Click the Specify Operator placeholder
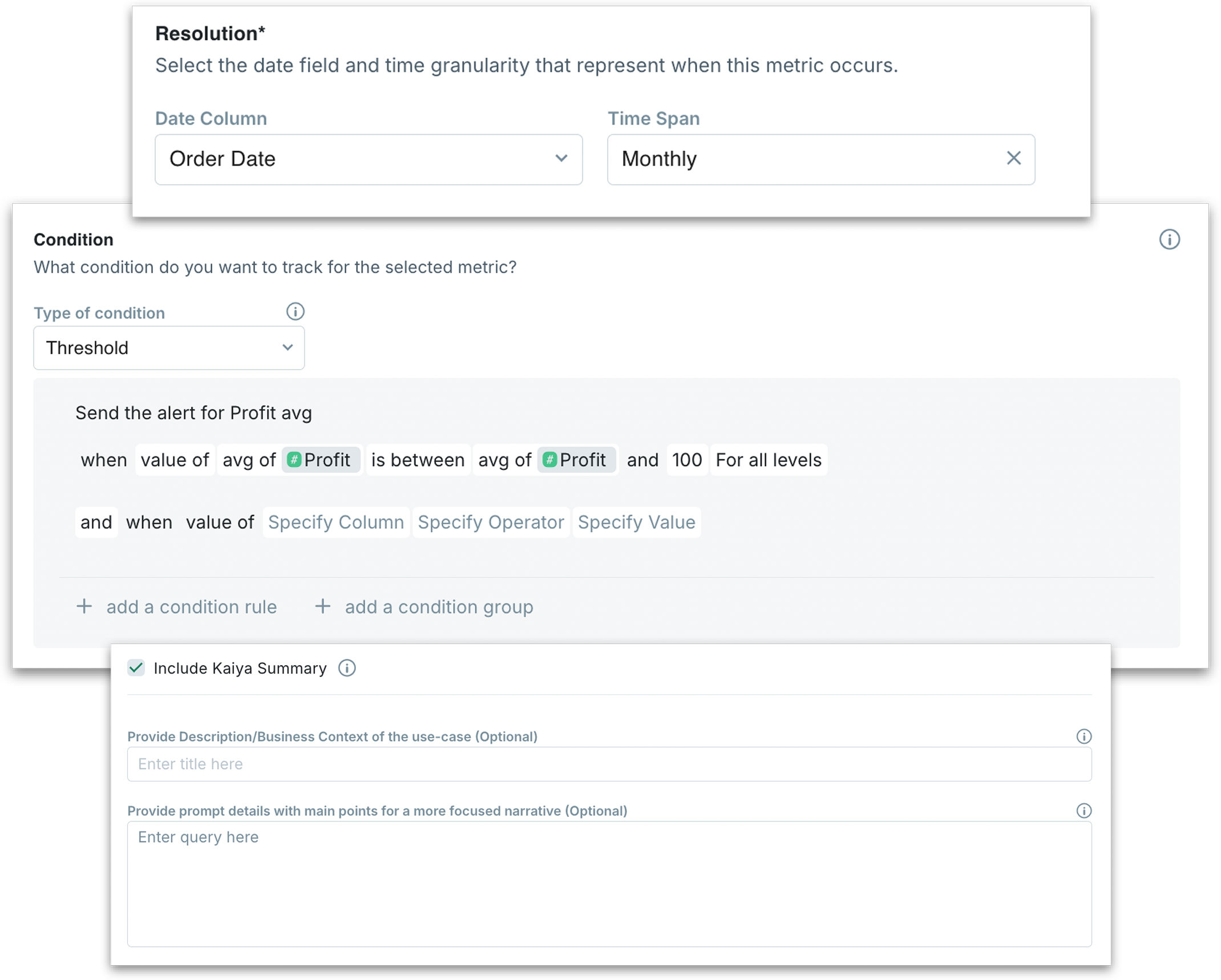Viewport: 1221px width, 980px height. pos(491,522)
